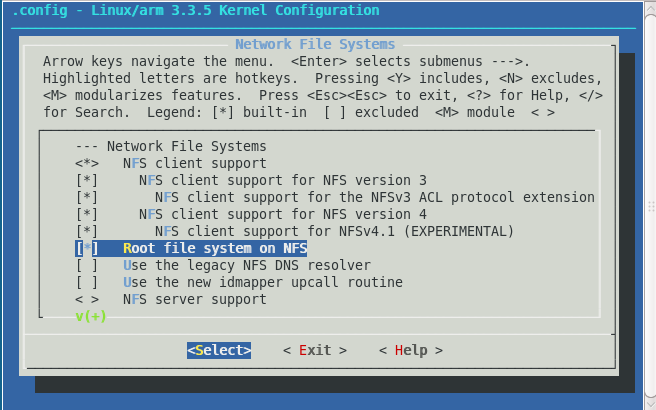Toggle the NFS server support tristate box
Viewport: 656px width, 410px height.
(87, 300)
